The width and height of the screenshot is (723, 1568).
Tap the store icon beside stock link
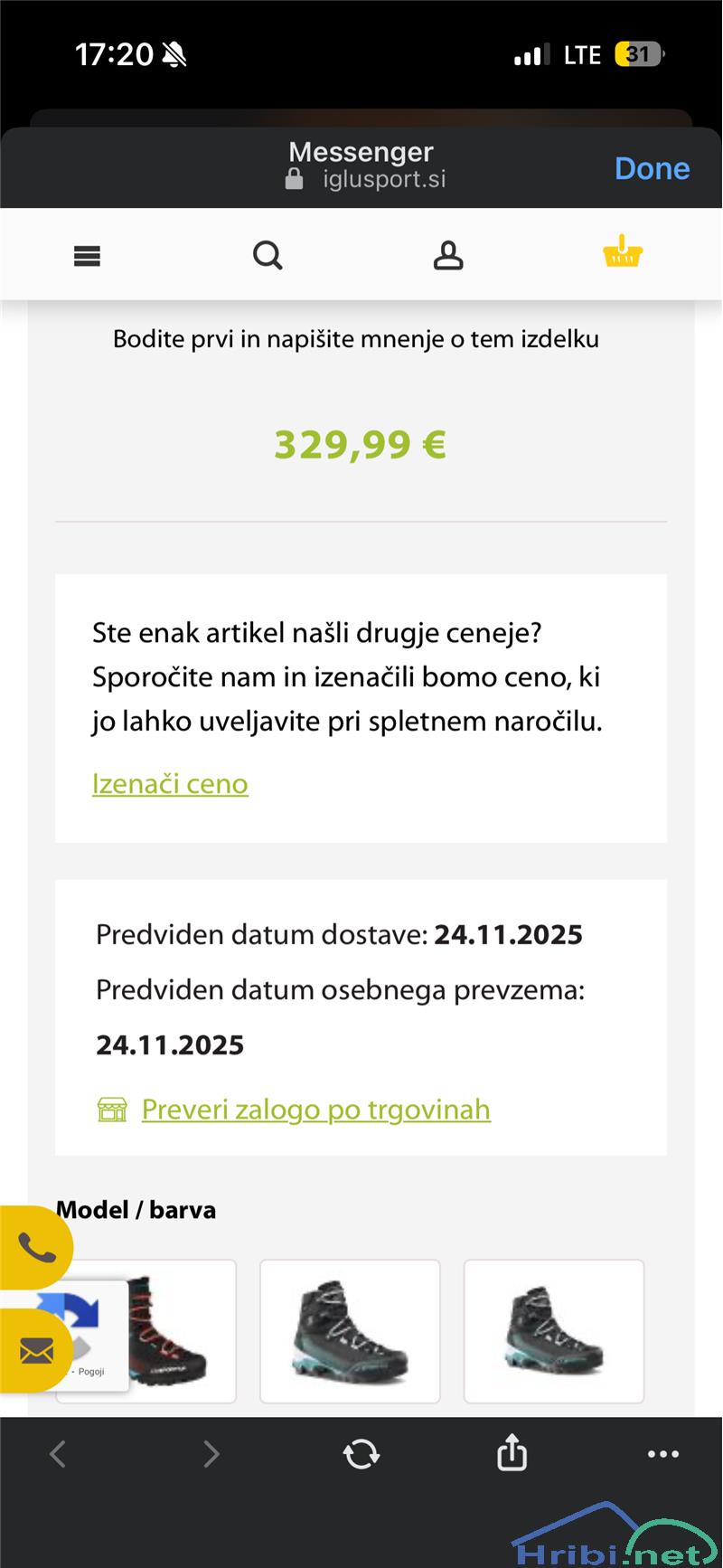point(112,1110)
